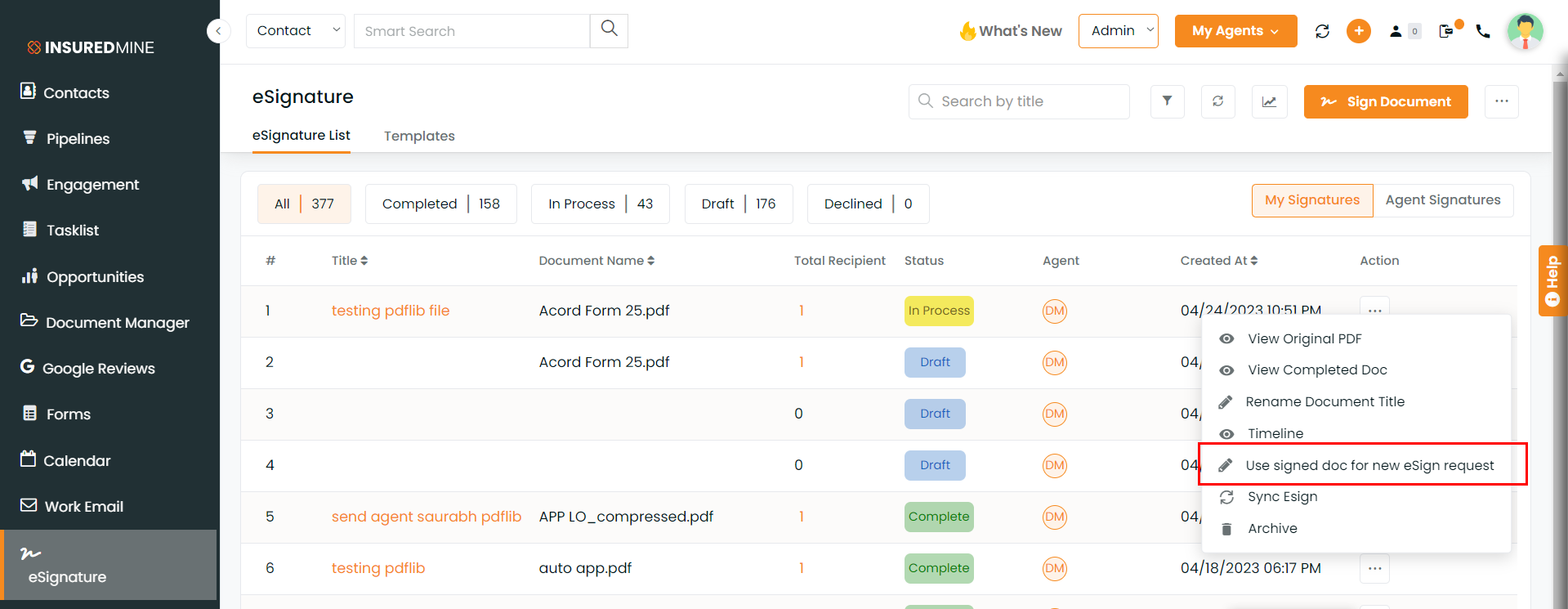Choose Use signed doc for new eSign request

(1356, 465)
